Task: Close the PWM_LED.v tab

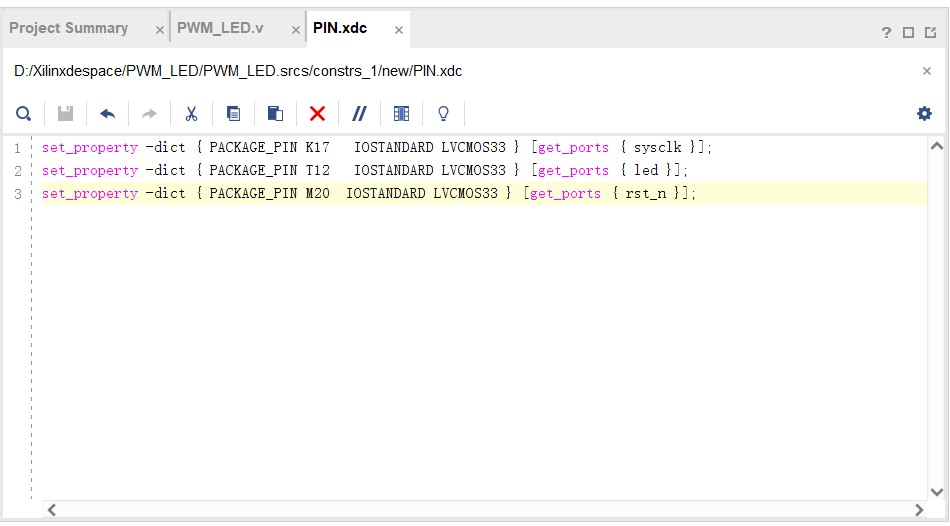Action: (295, 30)
